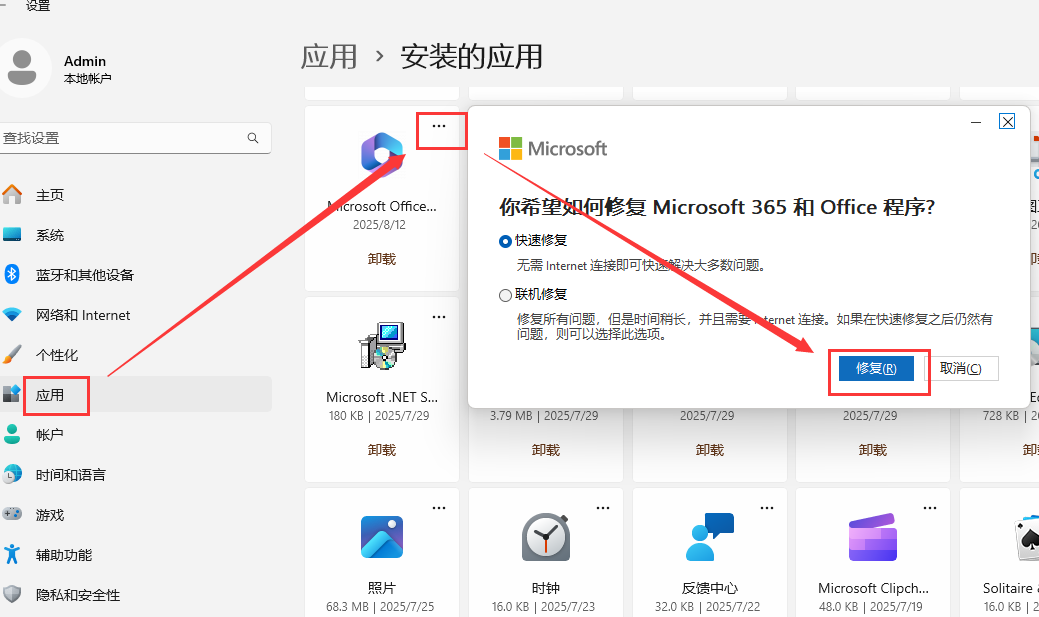This screenshot has height=617, width=1039.
Task: Click the 本地帐户 label under Admin
Action: 87,78
